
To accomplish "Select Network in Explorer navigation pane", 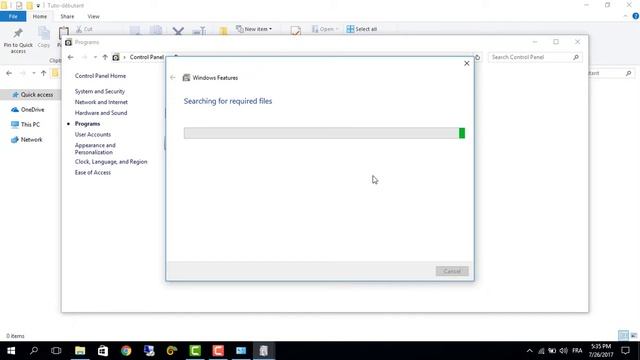I will click(27, 140).
